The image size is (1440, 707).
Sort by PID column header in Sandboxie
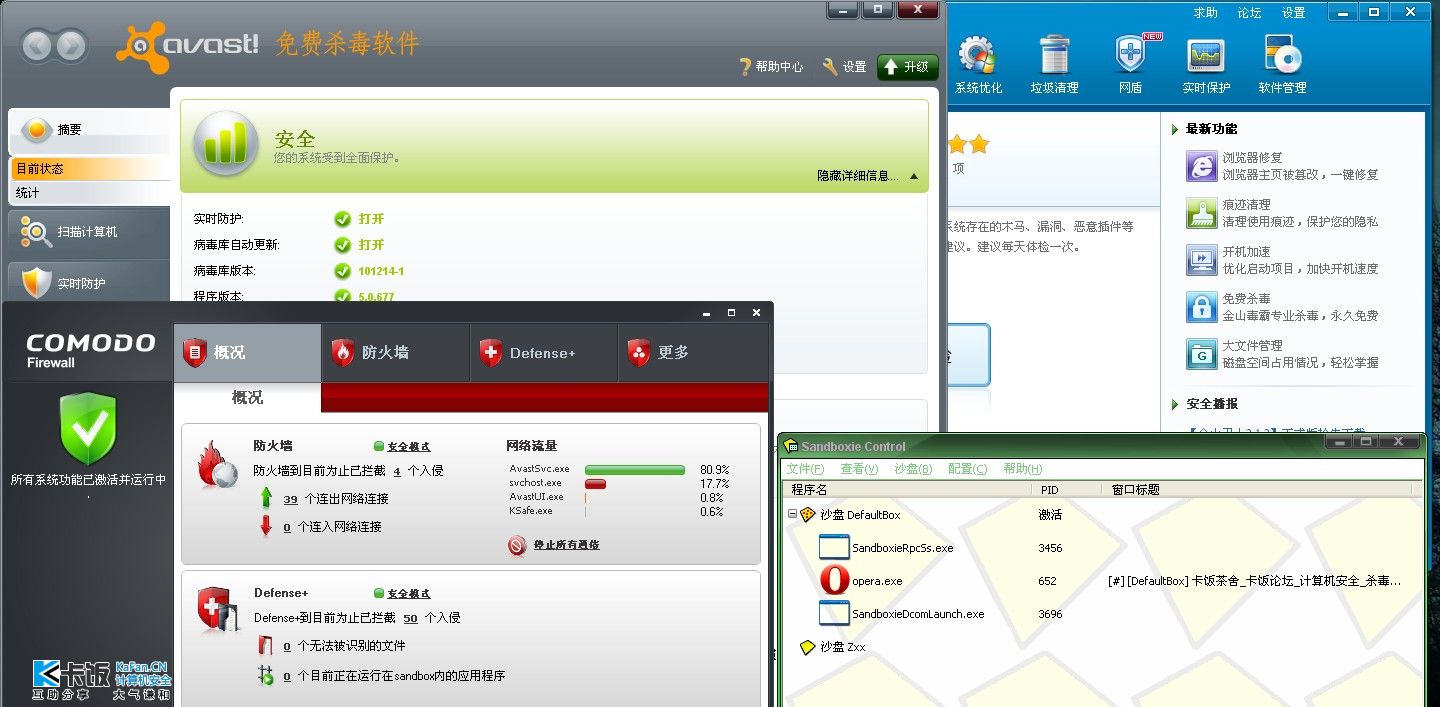pos(1067,490)
